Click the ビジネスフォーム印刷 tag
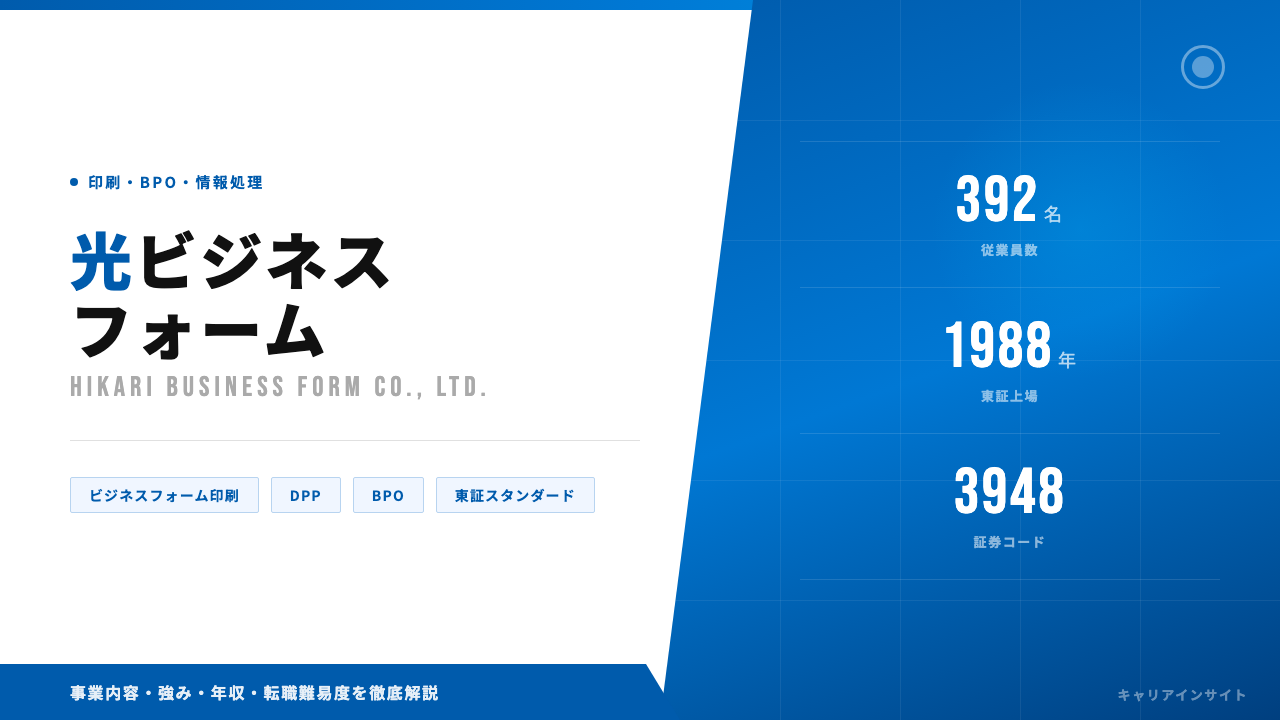 click(x=164, y=495)
